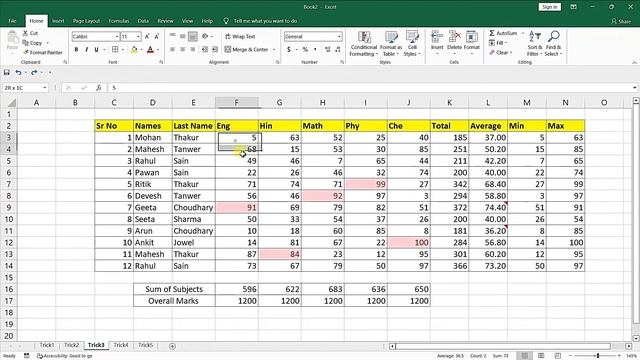Click the Font Color A icon
The image size is (640, 360).
click(150, 50)
